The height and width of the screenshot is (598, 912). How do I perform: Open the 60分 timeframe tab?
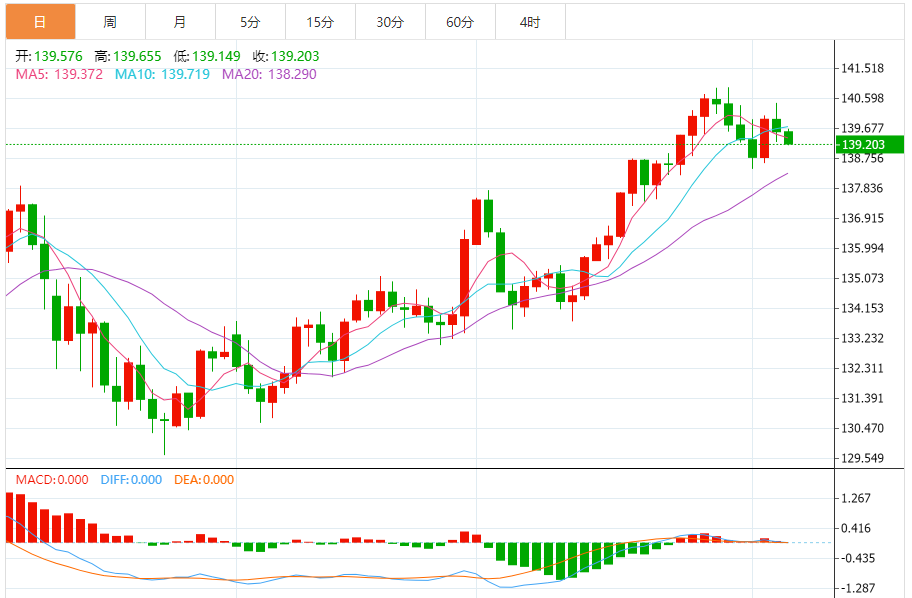(x=460, y=22)
